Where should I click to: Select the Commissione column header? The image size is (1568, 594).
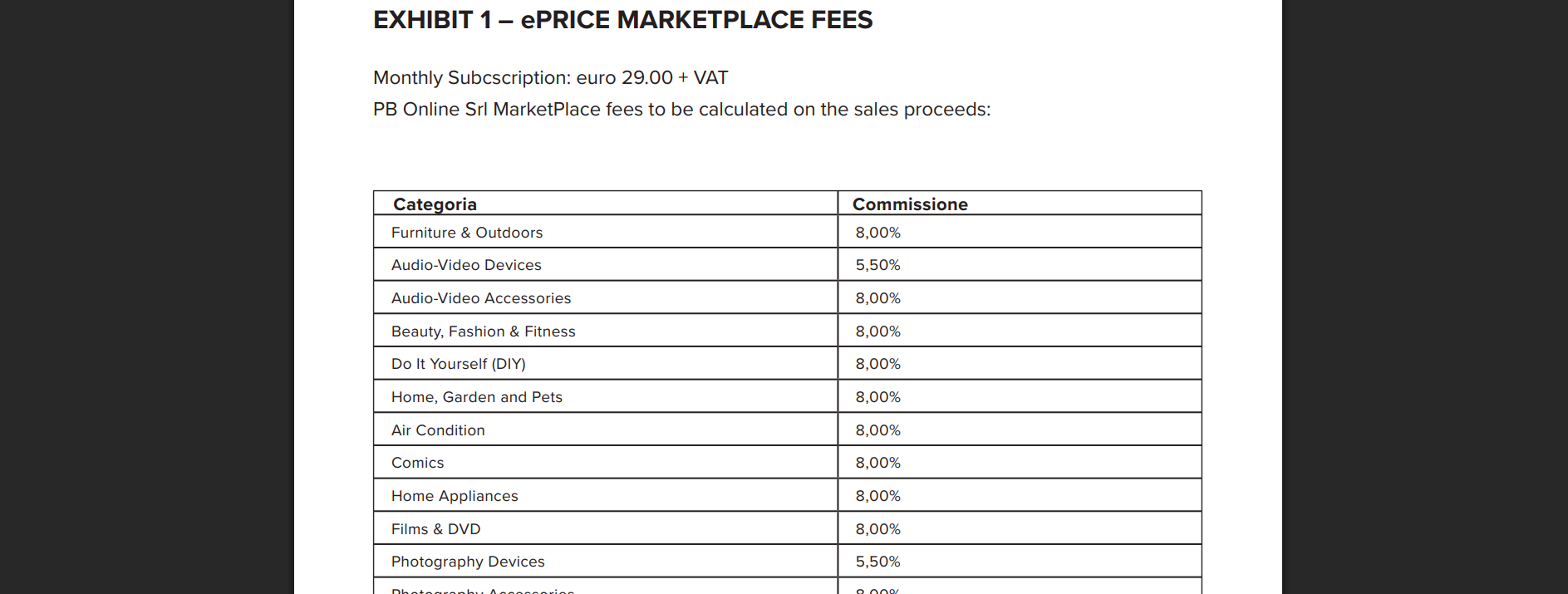pyautogui.click(x=910, y=204)
